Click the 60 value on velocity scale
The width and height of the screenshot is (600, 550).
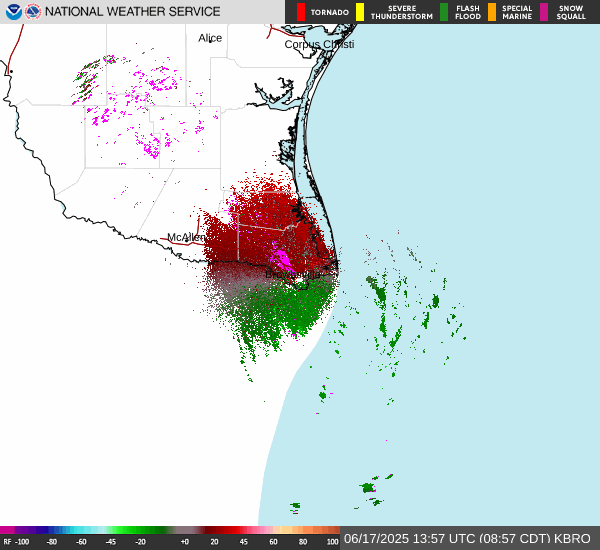point(273,542)
